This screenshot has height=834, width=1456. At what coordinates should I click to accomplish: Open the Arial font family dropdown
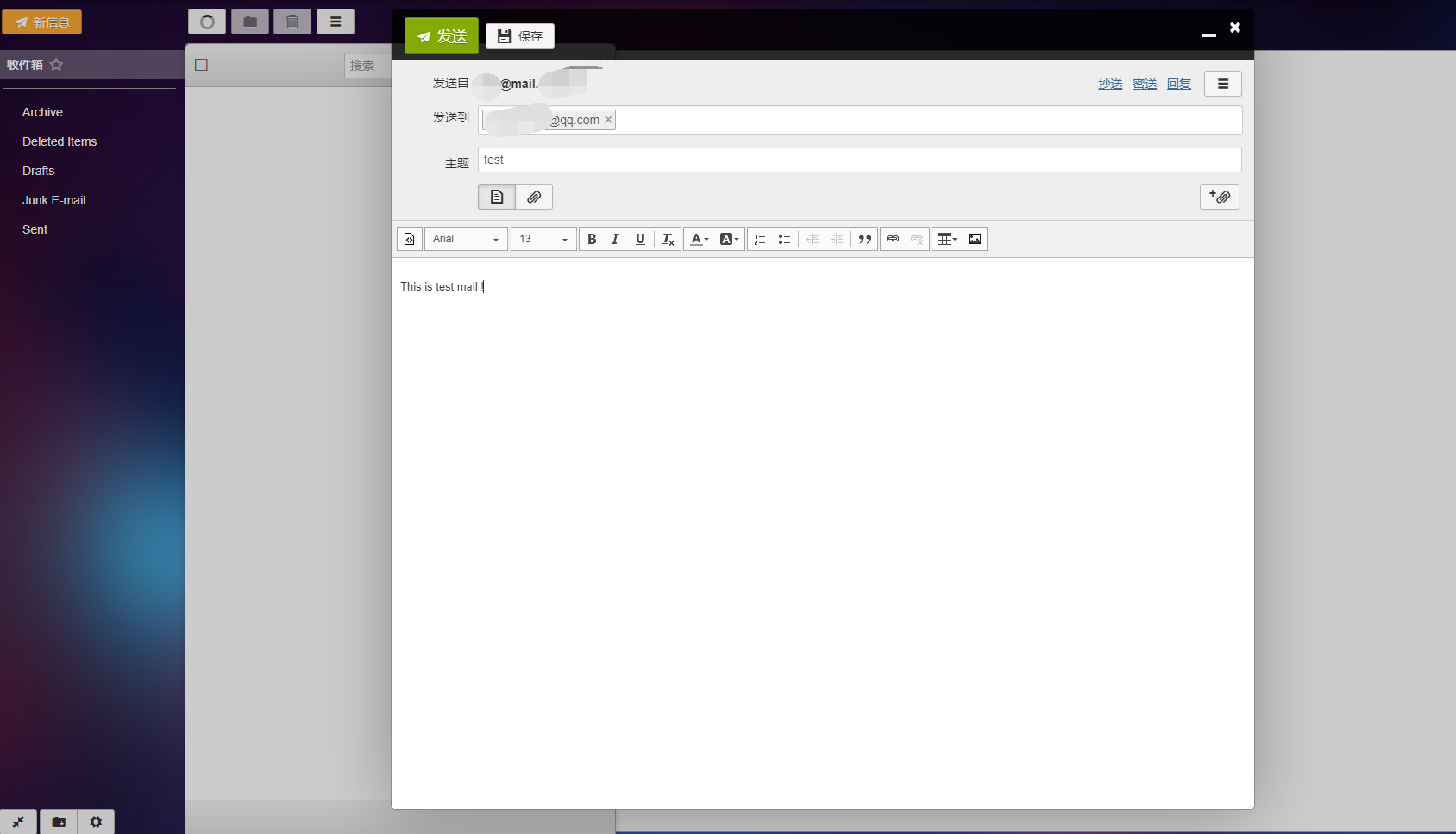pos(466,239)
